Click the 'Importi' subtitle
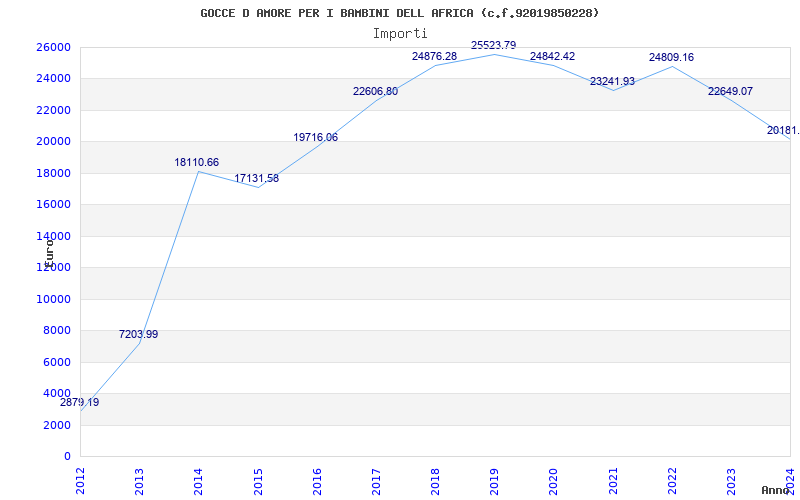800x500 pixels. (400, 34)
